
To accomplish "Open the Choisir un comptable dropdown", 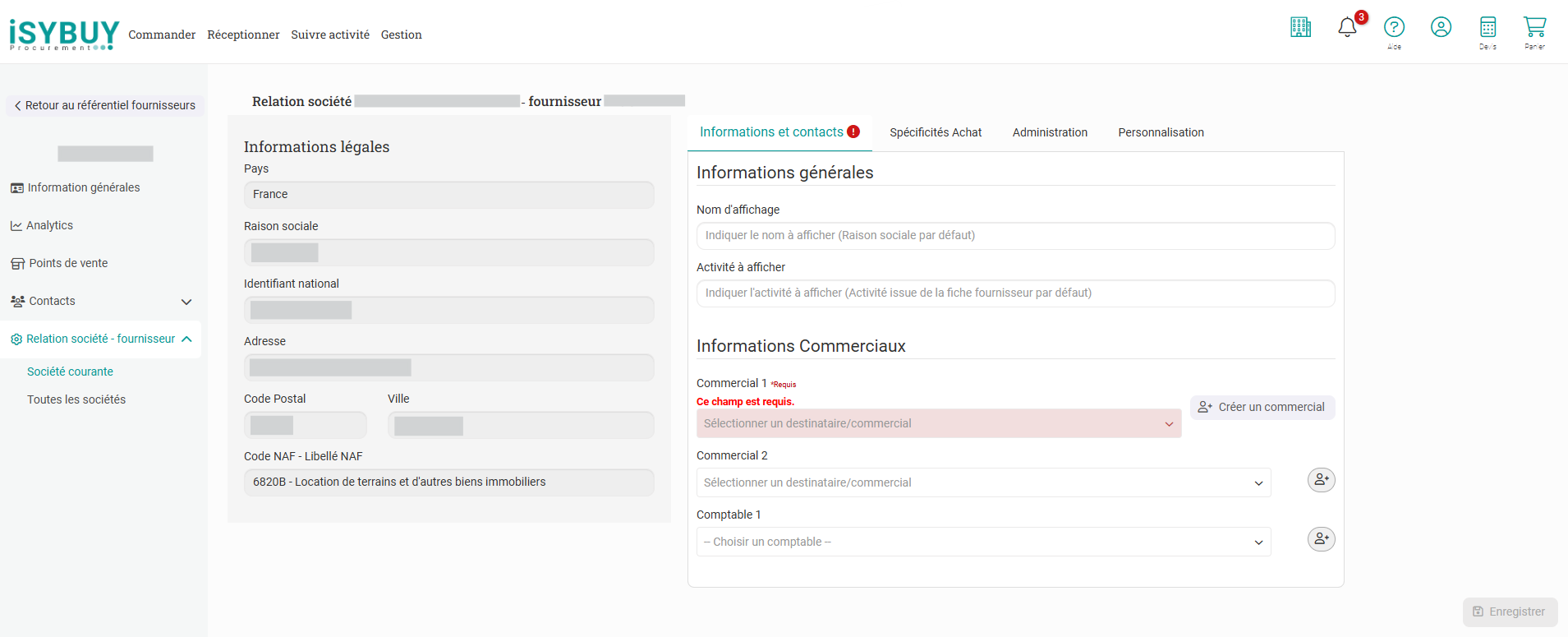I will [983, 542].
